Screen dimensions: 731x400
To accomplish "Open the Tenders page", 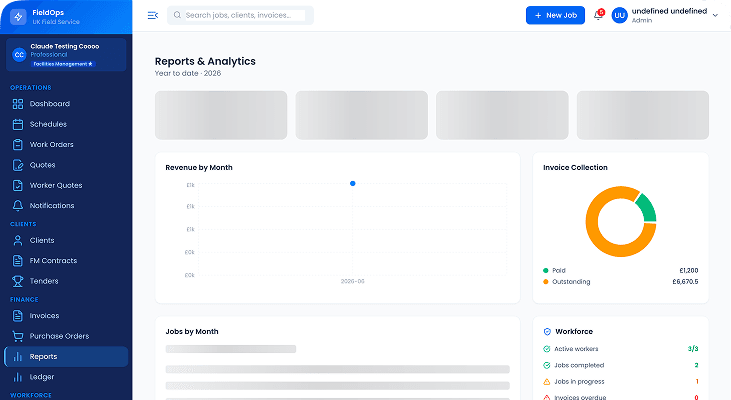I will pyautogui.click(x=66, y=281).
